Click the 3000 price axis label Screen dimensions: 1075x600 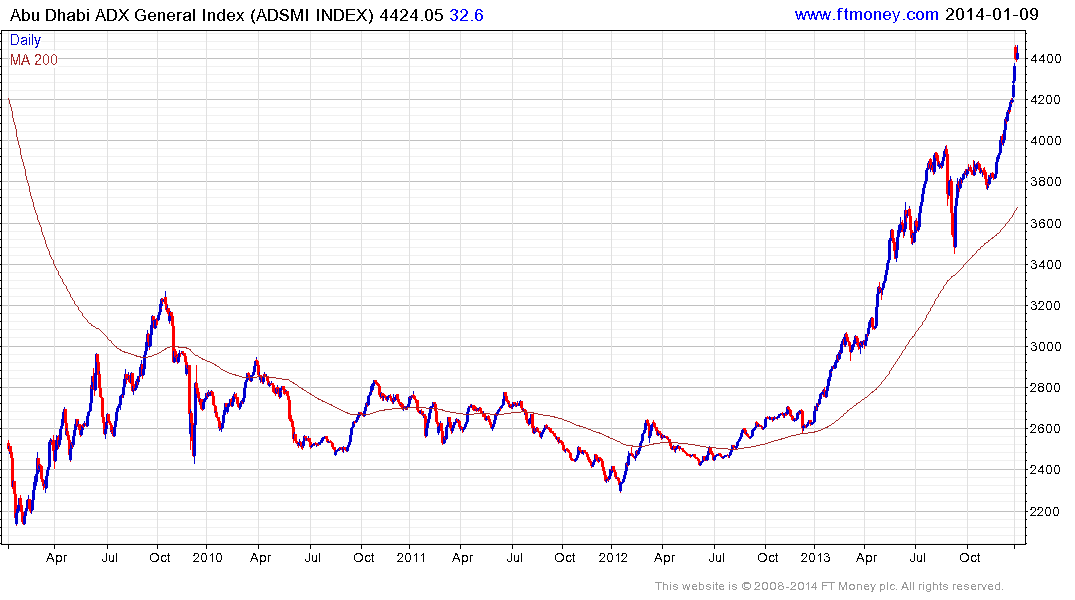1044,347
